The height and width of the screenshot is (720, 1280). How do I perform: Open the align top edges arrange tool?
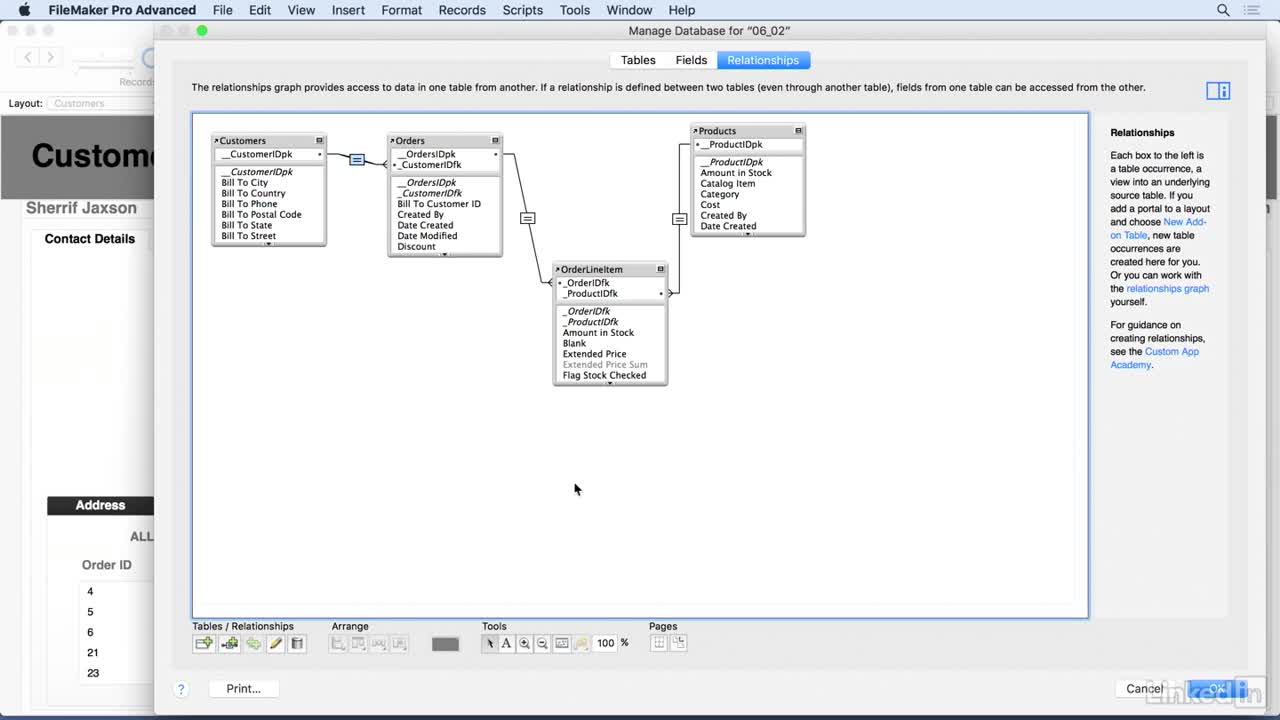pyautogui.click(x=358, y=644)
